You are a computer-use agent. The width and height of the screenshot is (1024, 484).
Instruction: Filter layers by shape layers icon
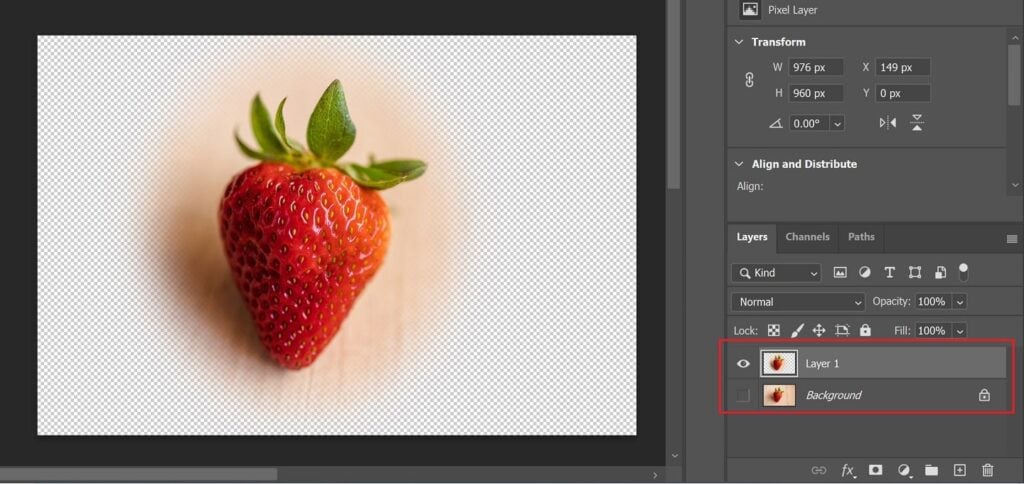[914, 272]
